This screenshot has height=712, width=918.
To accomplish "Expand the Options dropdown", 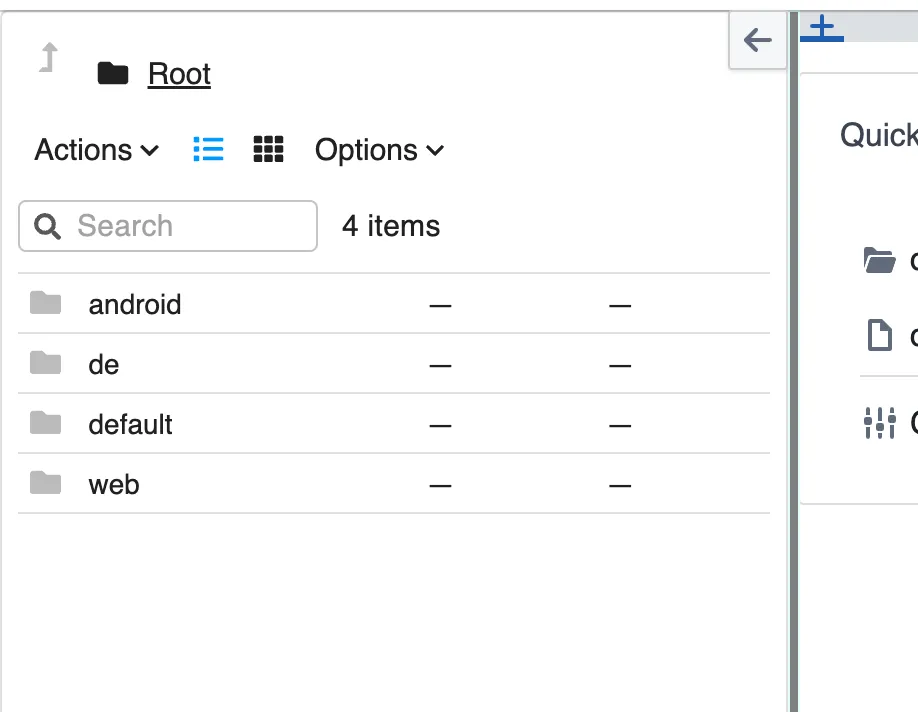I will tap(379, 150).
